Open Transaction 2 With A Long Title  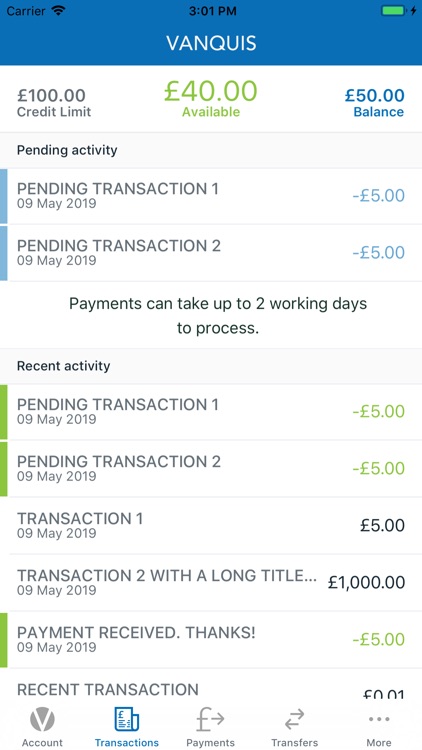pyautogui.click(x=211, y=583)
